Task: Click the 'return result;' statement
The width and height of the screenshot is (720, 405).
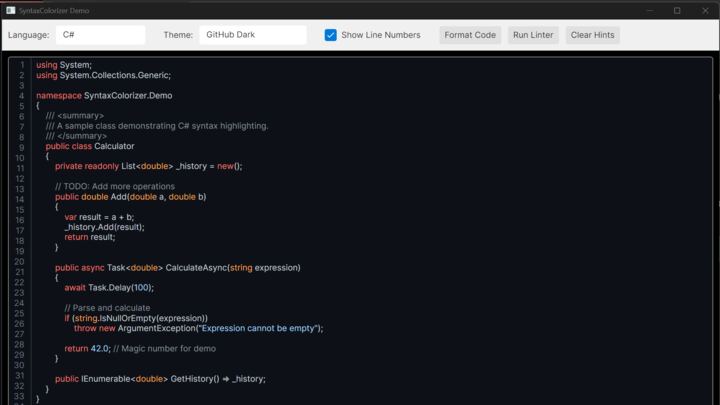Action: [x=90, y=237]
